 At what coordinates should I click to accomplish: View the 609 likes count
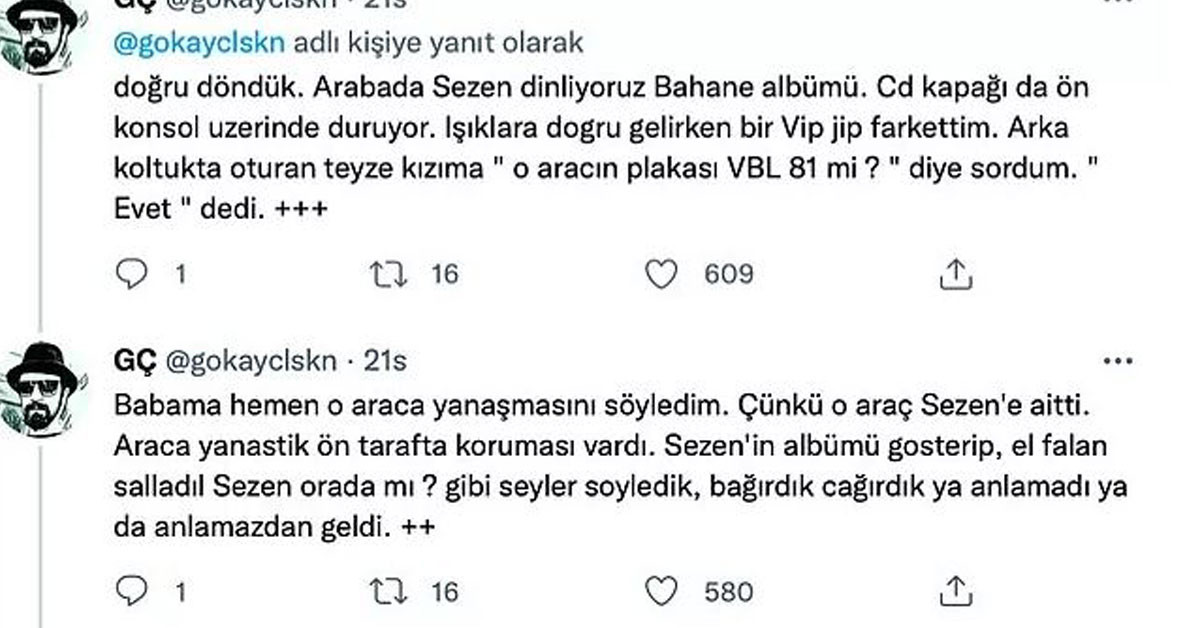coord(728,273)
